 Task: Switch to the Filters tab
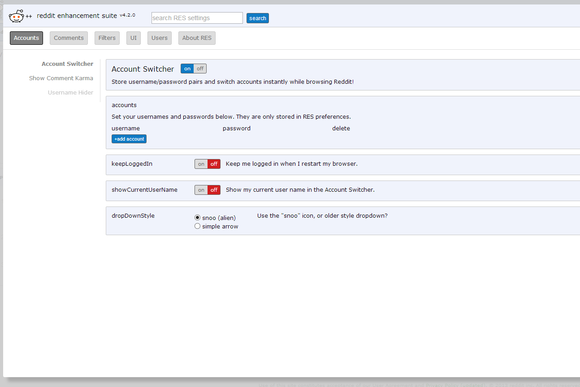point(107,38)
